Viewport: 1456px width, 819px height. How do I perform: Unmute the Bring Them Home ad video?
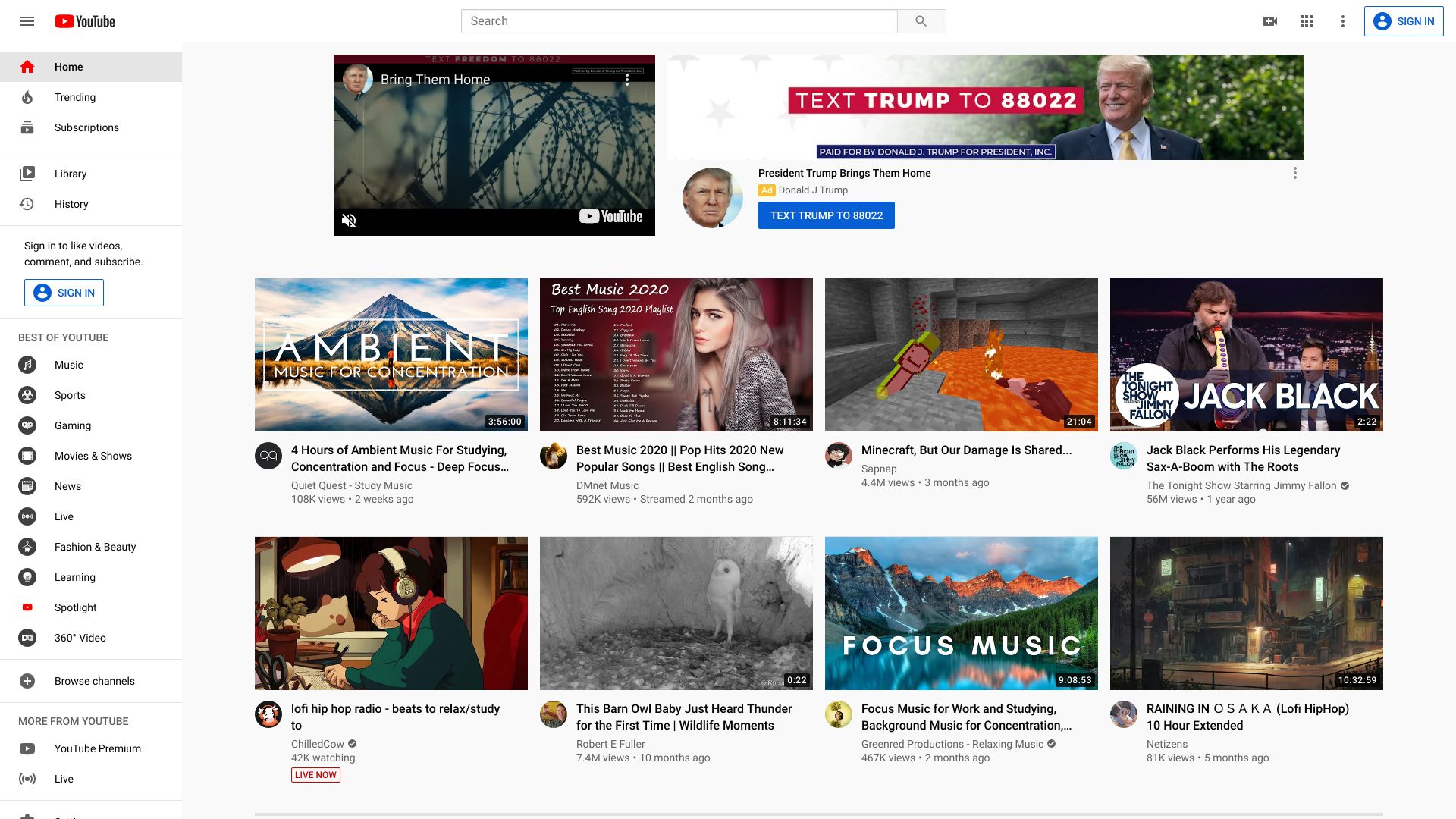click(349, 221)
